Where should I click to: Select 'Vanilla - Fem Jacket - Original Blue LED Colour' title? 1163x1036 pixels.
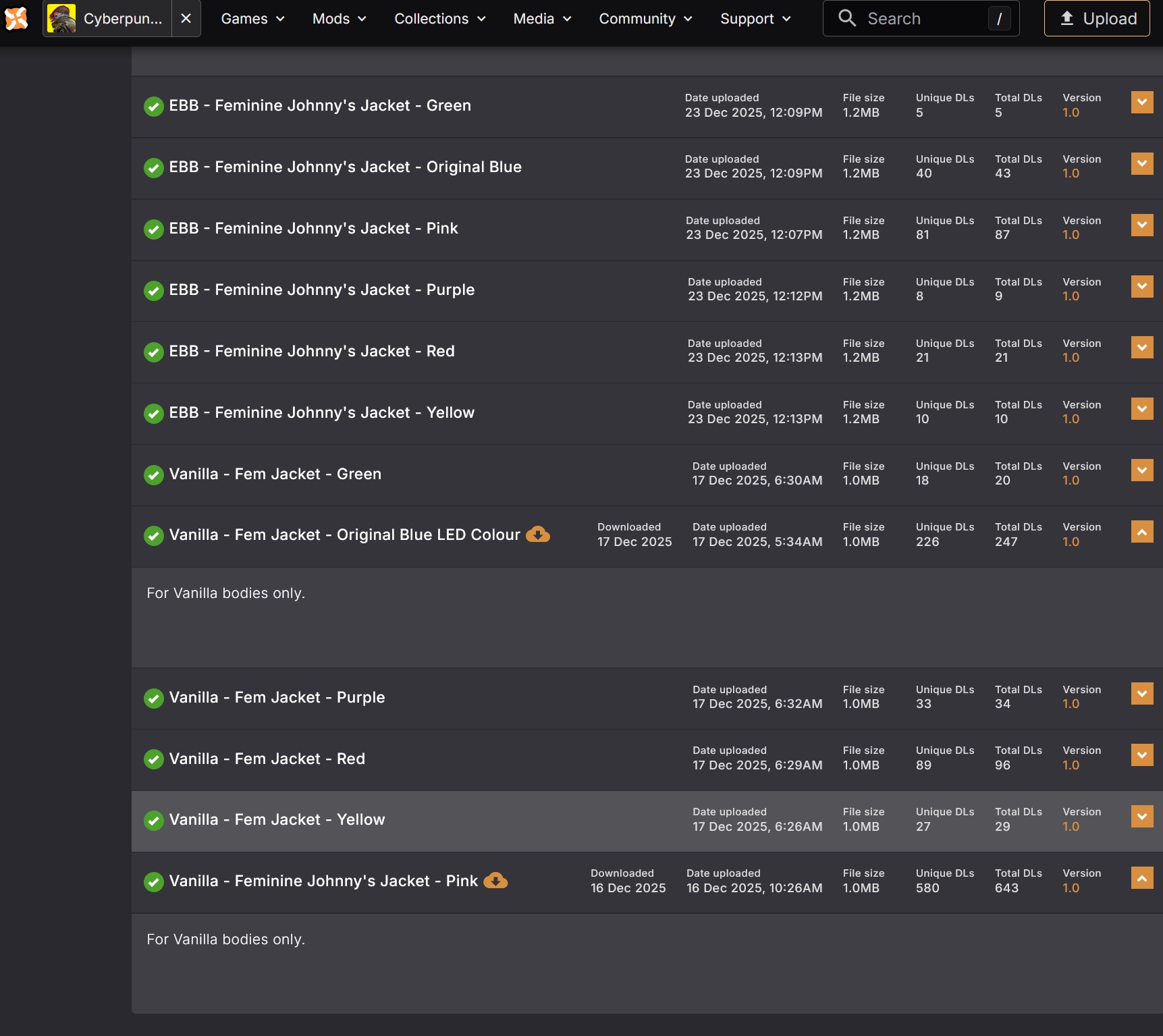[345, 535]
